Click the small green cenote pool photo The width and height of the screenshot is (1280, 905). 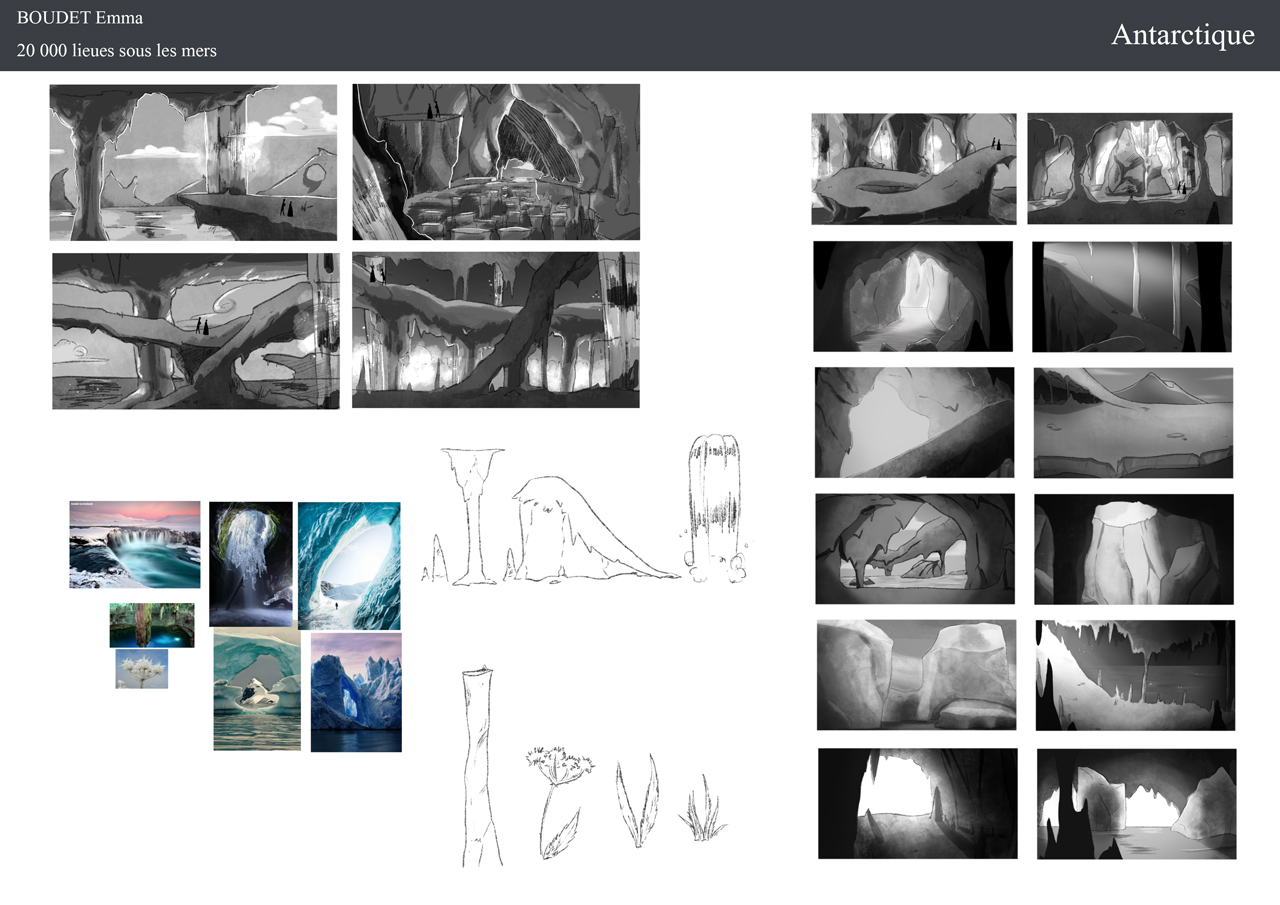pos(152,625)
